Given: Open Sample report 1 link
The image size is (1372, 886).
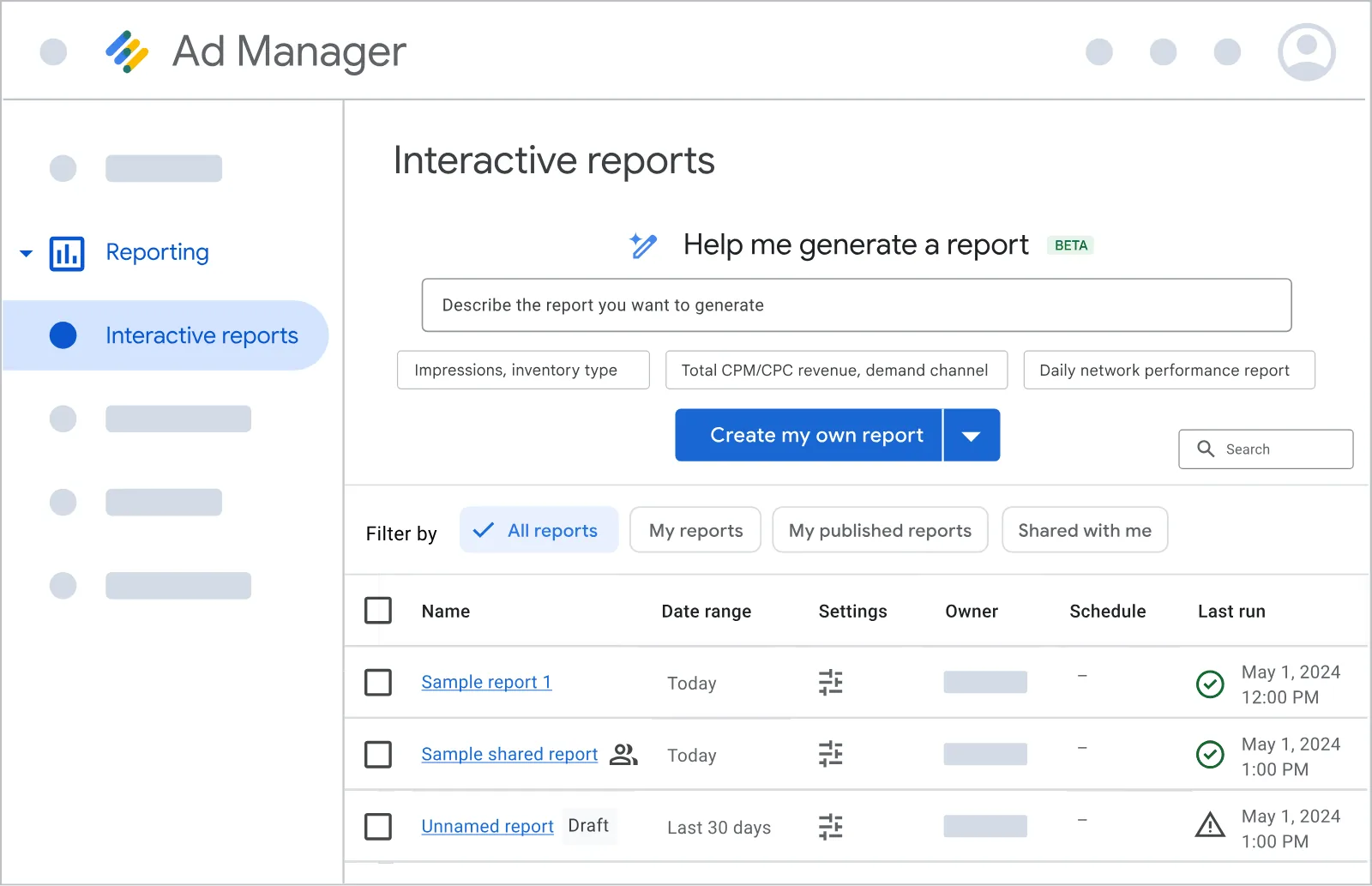Looking at the screenshot, I should 486,683.
